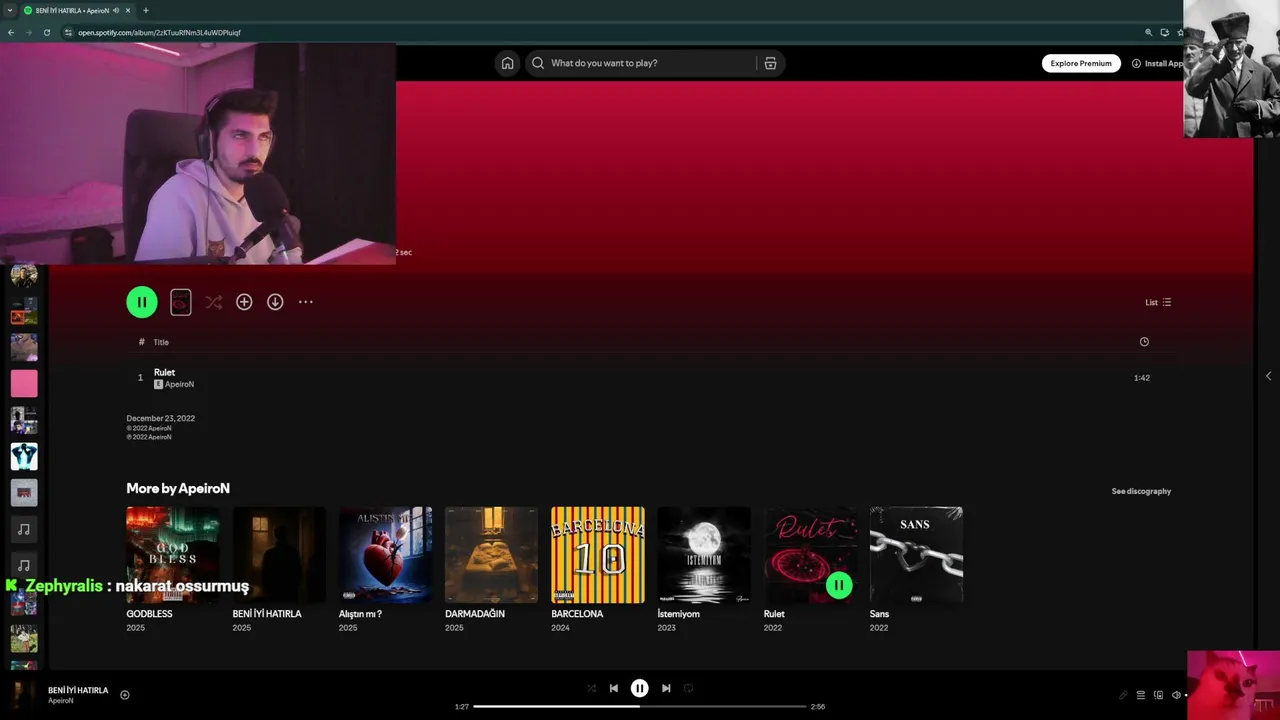Enable shuffle for the Rulet album

pyautogui.click(x=213, y=302)
